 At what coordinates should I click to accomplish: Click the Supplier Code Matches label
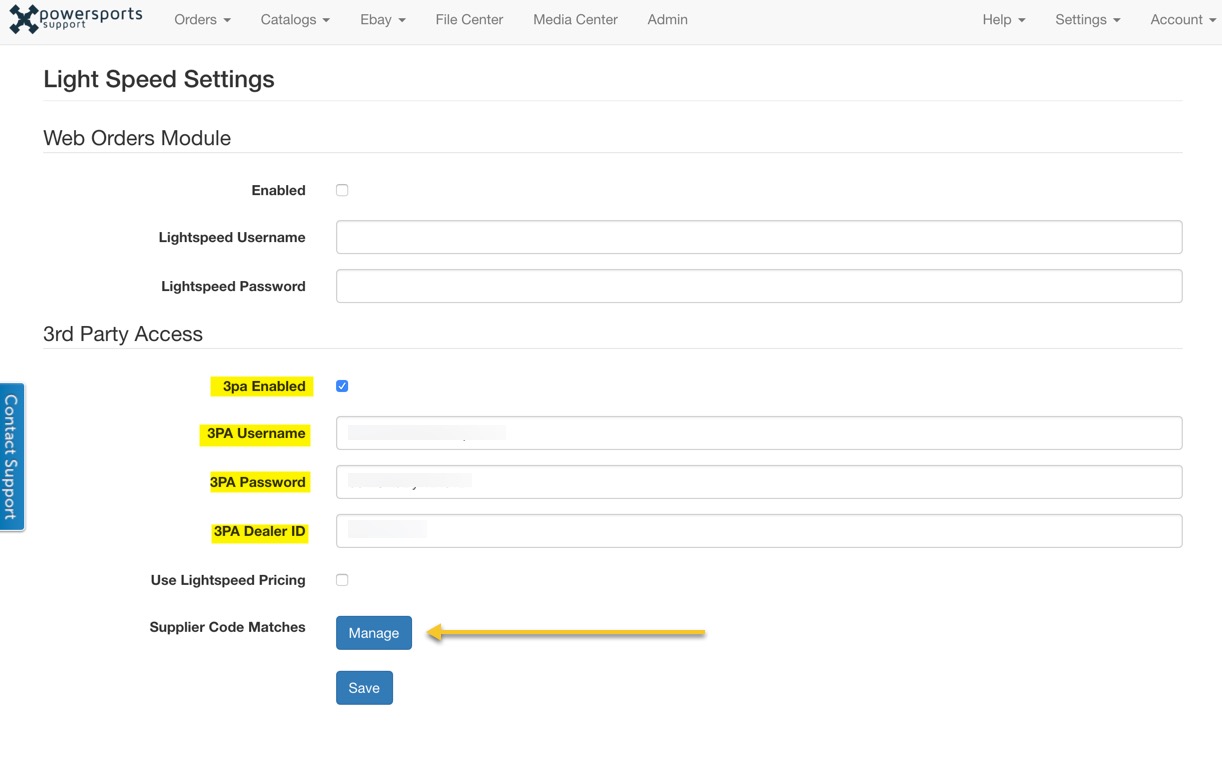(x=227, y=627)
